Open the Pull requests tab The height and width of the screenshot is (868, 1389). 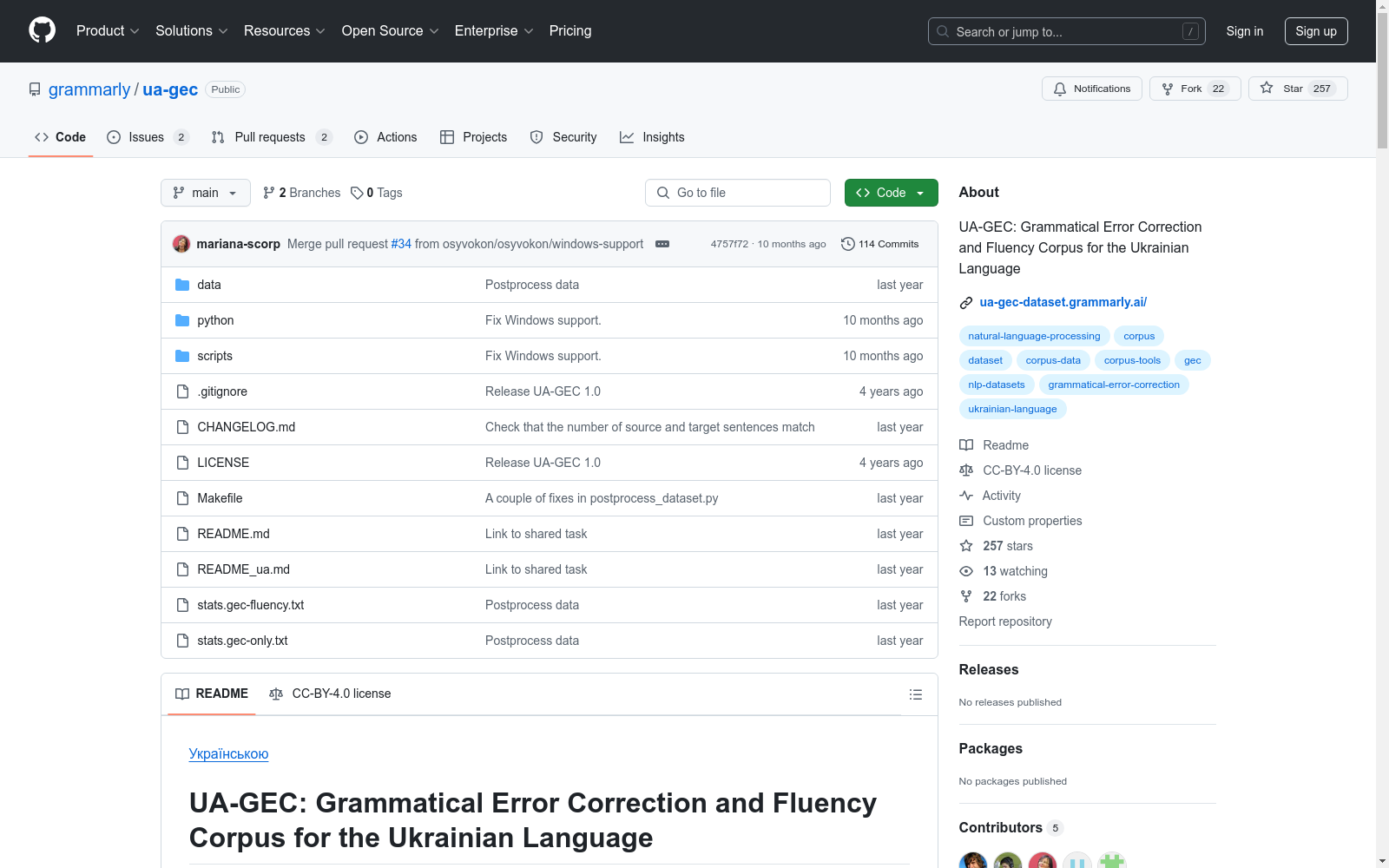point(272,137)
